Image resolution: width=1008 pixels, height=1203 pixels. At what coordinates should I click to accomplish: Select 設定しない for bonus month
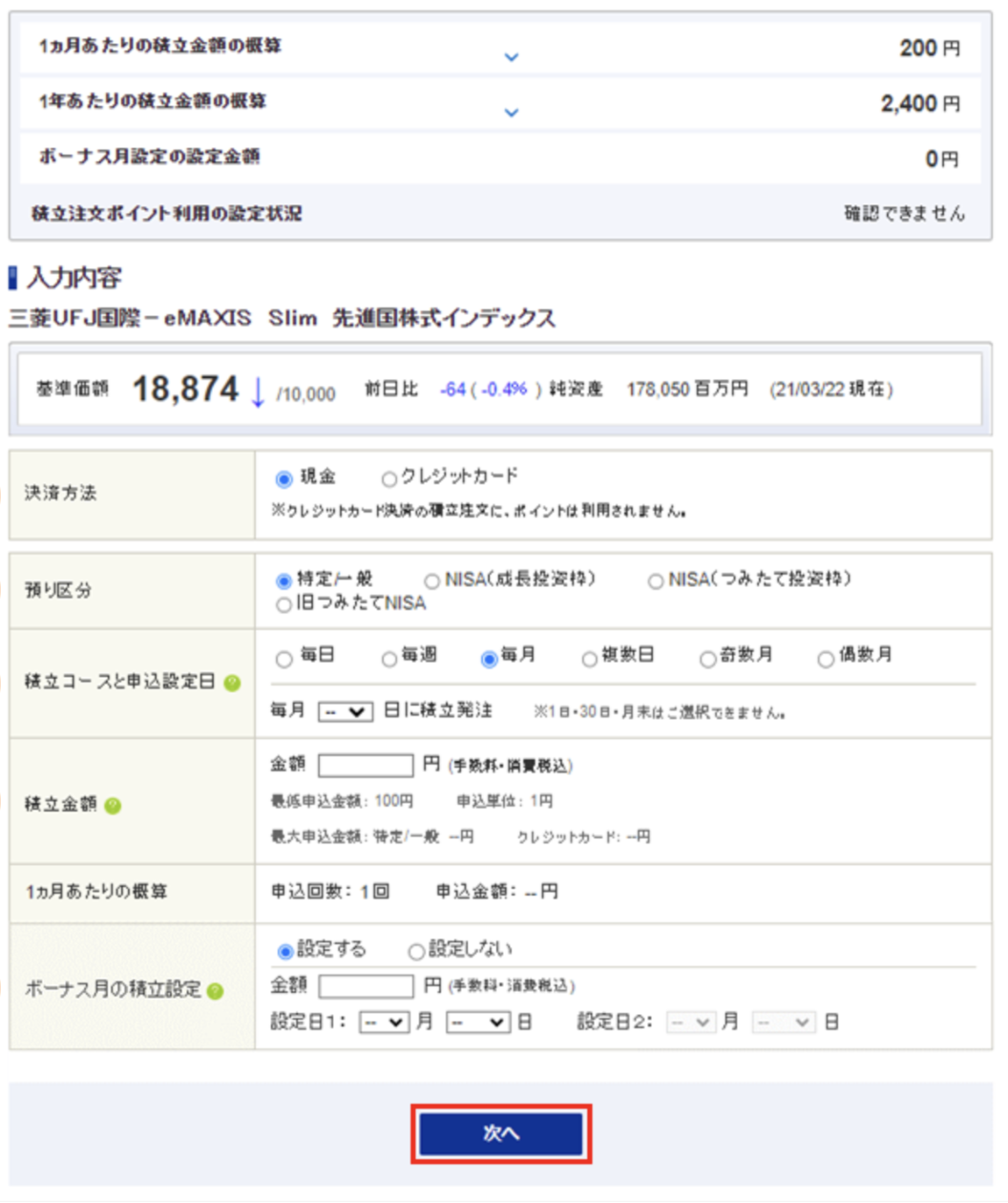tap(416, 951)
